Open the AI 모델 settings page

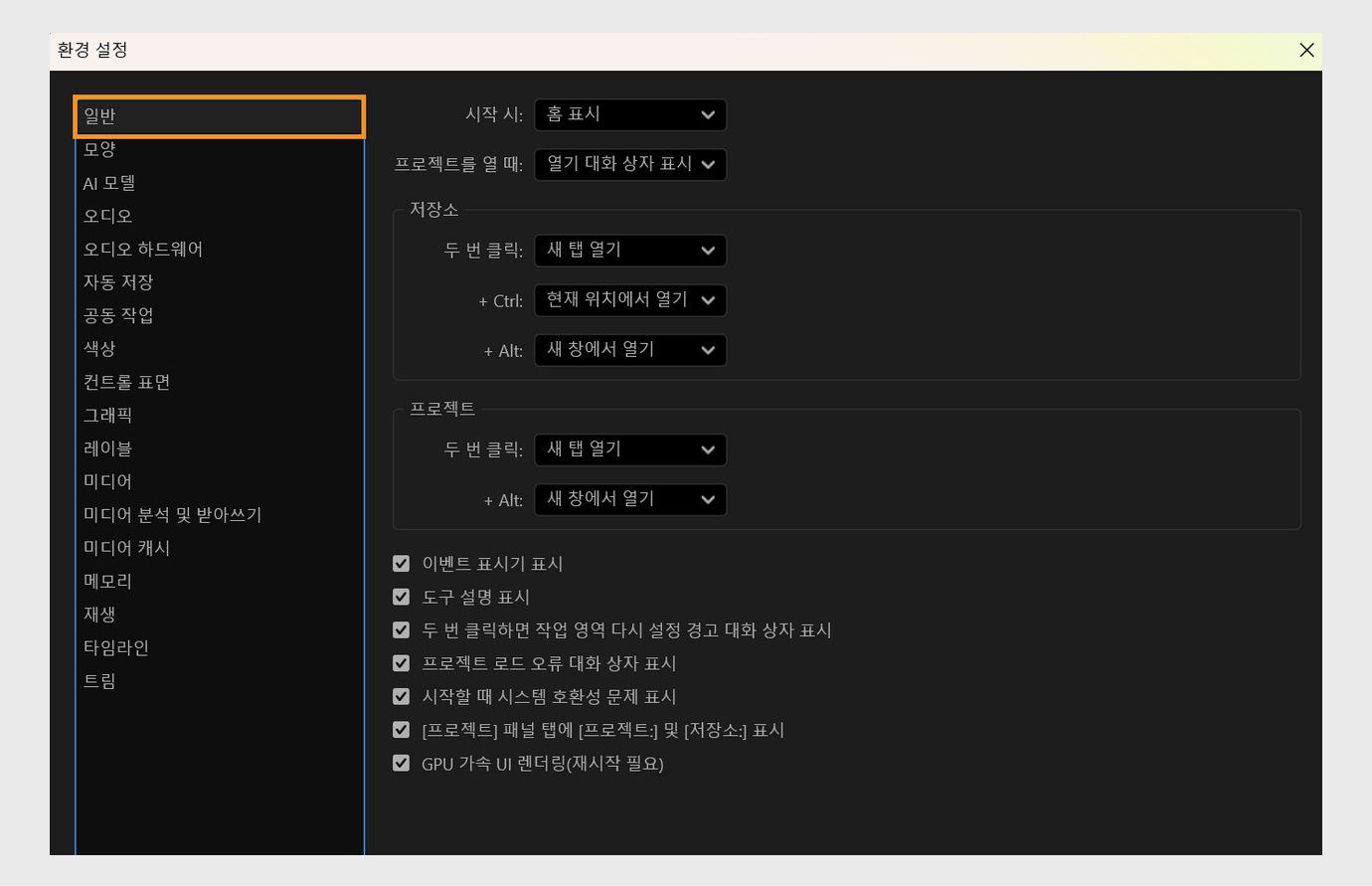109,182
